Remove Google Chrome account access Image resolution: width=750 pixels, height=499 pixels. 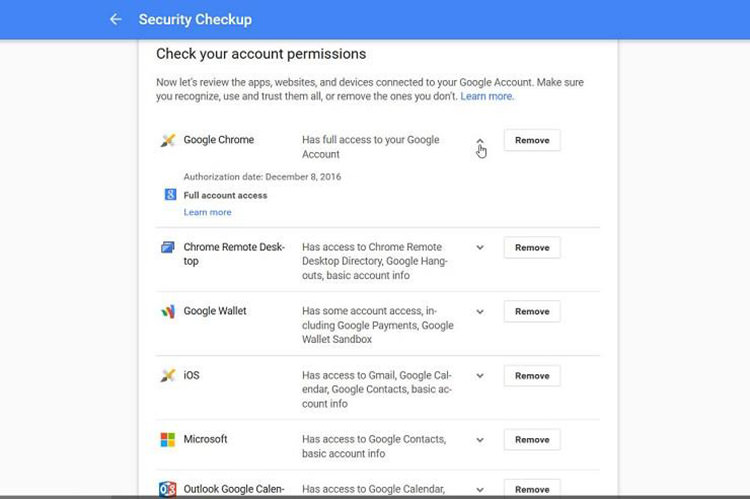(x=532, y=141)
